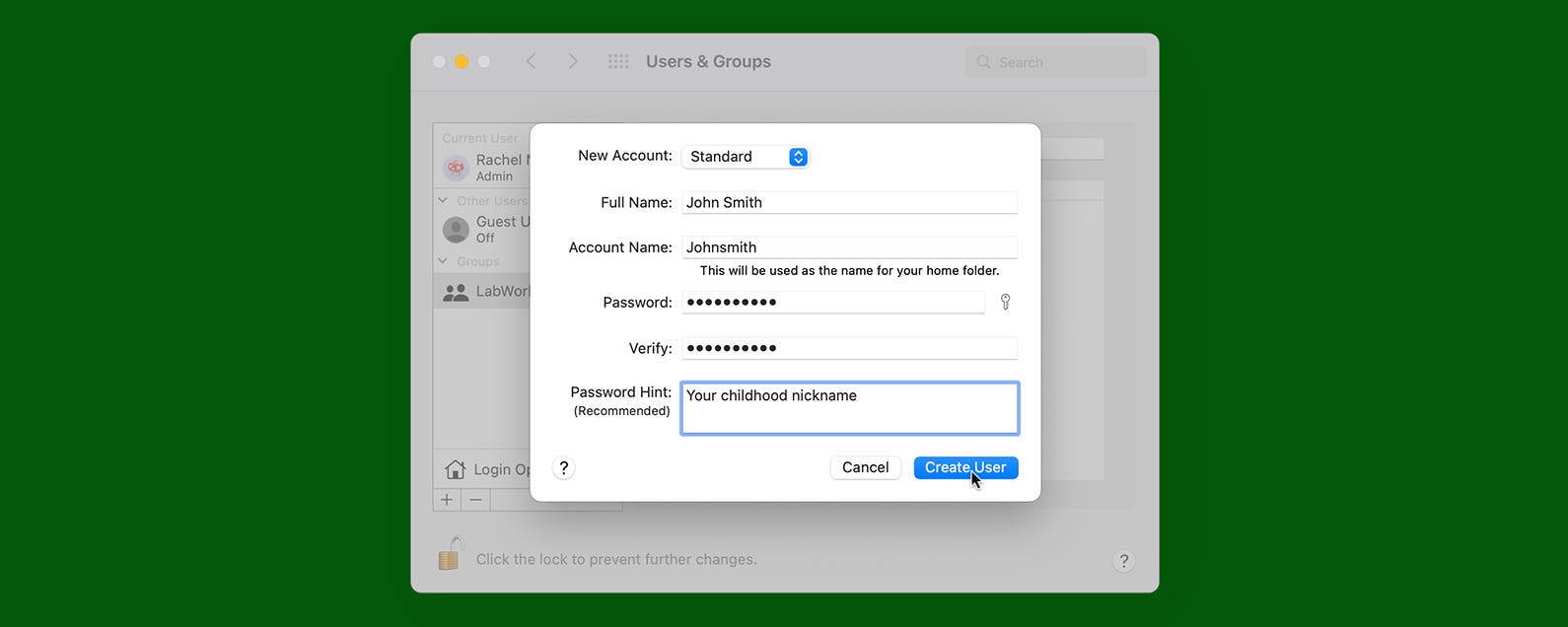This screenshot has height=627, width=1568.
Task: Collapse the Other Users section
Action: (443, 200)
